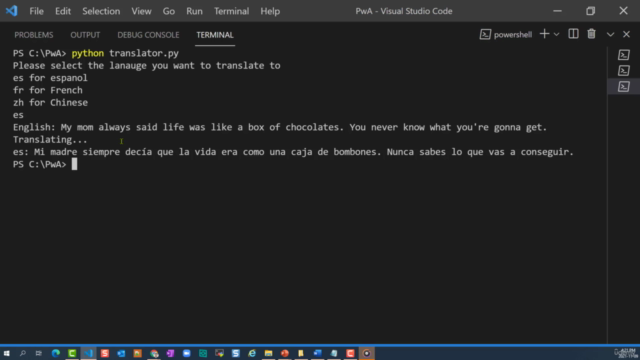Open Zoom from taskbar
640x360 pixels.
[187, 353]
